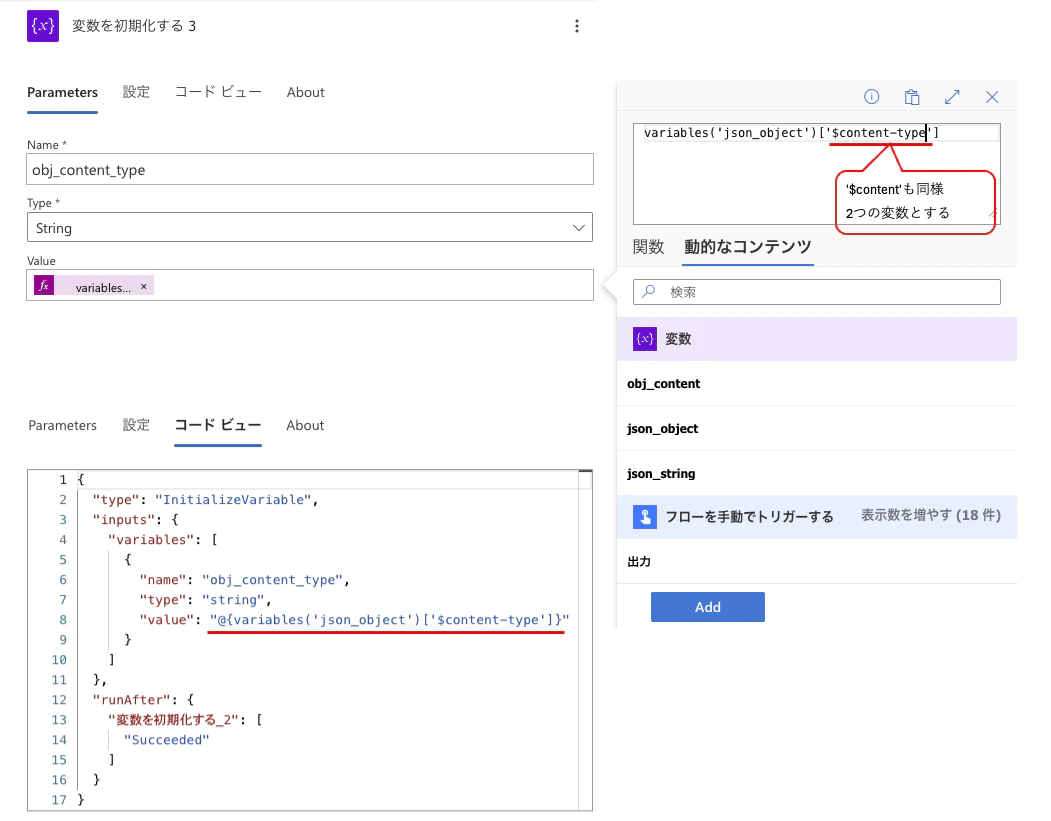The height and width of the screenshot is (821, 1051).
Task: Open the lower 設定 tab
Action: tap(136, 425)
